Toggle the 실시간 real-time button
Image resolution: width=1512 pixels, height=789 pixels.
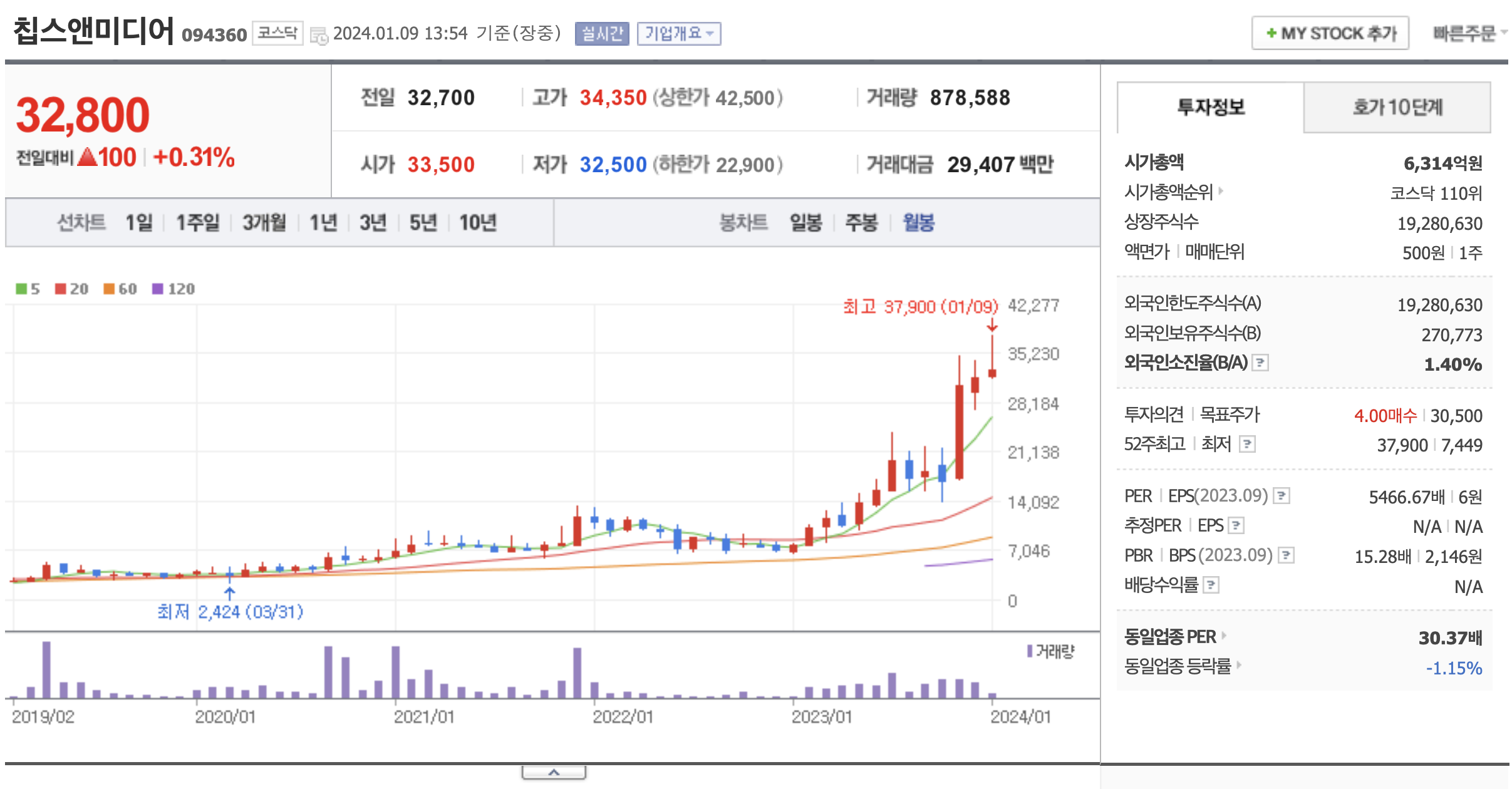(601, 33)
